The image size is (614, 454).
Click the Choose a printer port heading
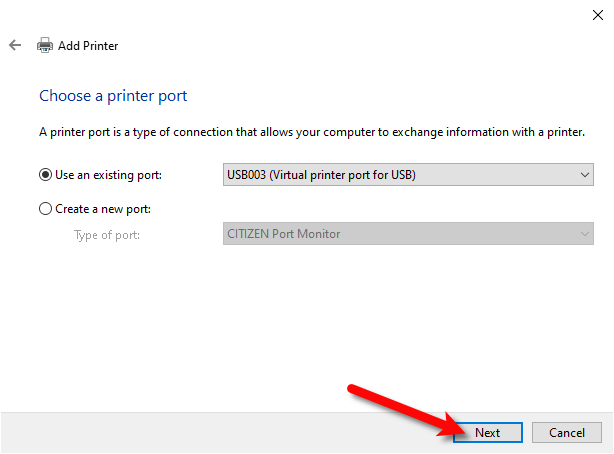(x=113, y=96)
